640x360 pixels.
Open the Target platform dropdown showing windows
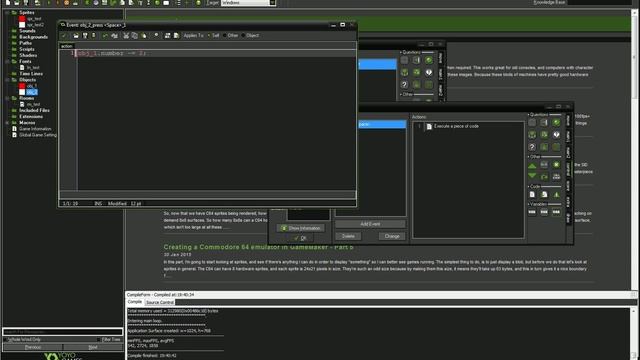tap(248, 3)
